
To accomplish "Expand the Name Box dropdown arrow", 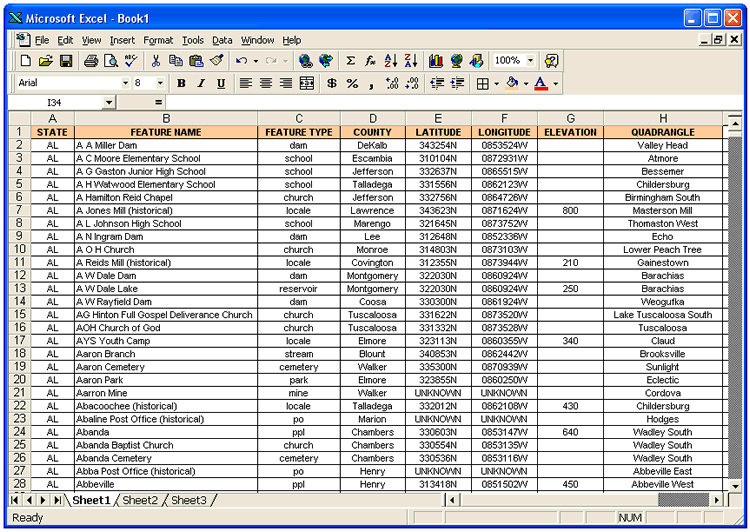I will pyautogui.click(x=109, y=102).
